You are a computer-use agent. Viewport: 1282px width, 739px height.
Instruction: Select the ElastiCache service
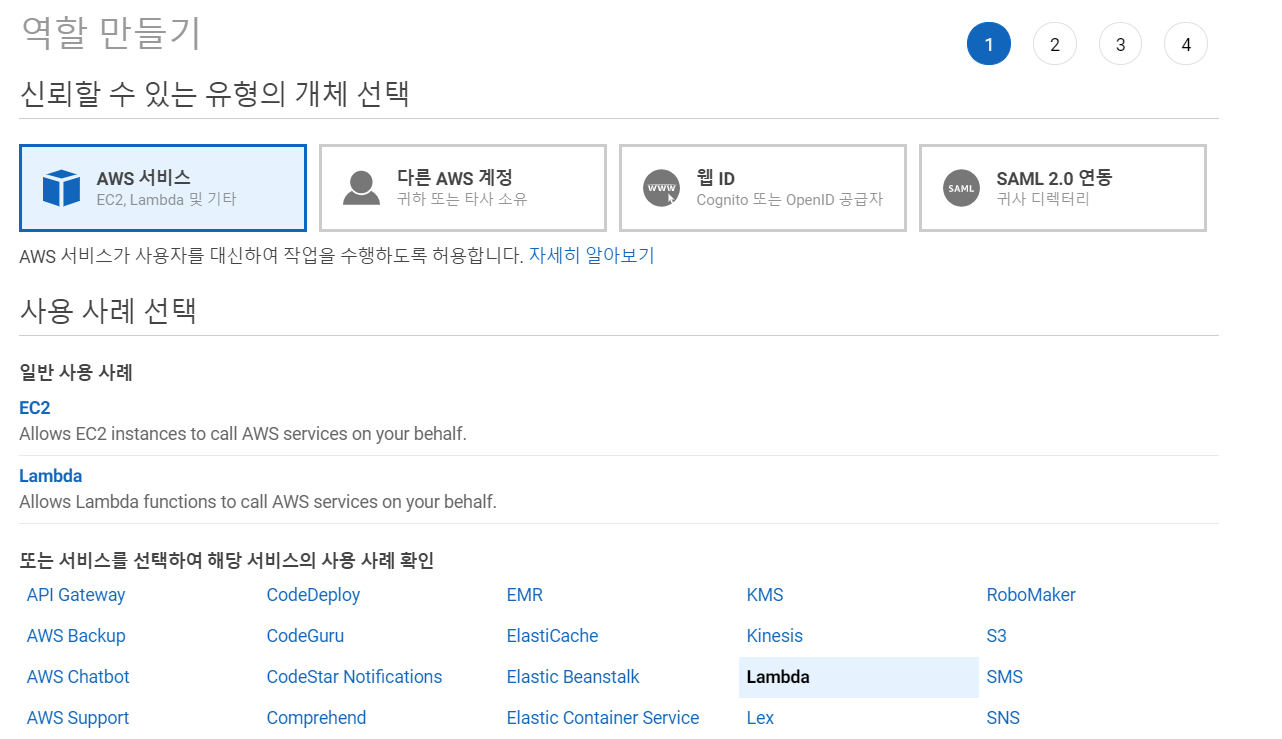(552, 636)
